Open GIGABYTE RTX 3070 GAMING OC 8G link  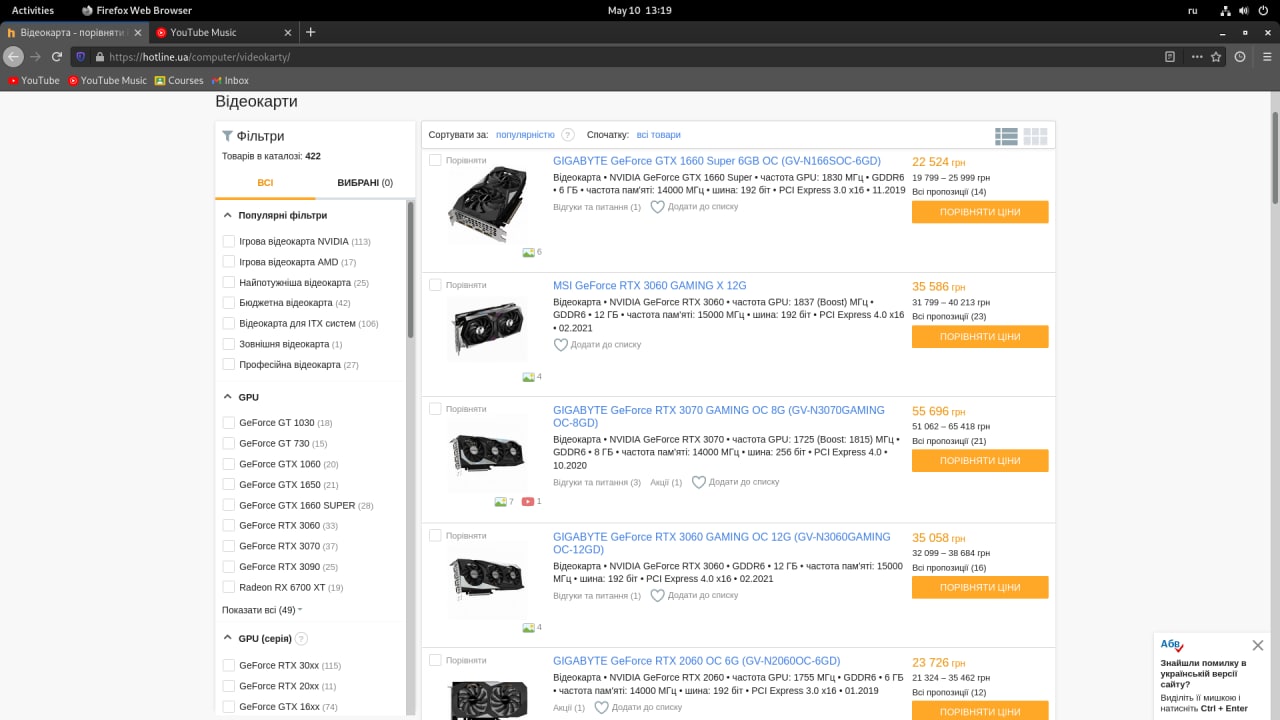719,416
